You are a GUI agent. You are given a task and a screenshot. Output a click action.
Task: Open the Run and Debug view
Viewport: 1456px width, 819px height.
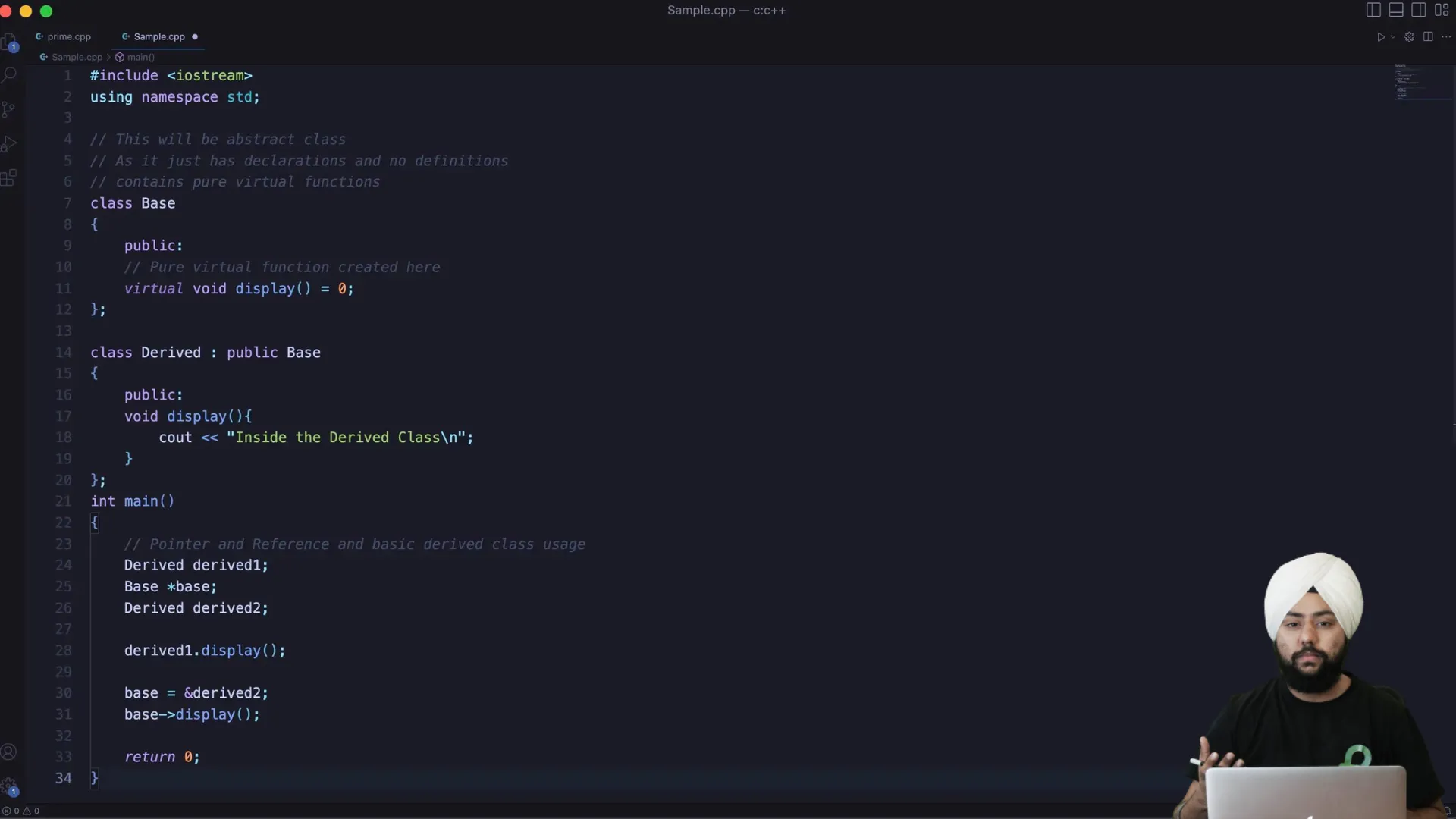(x=9, y=143)
